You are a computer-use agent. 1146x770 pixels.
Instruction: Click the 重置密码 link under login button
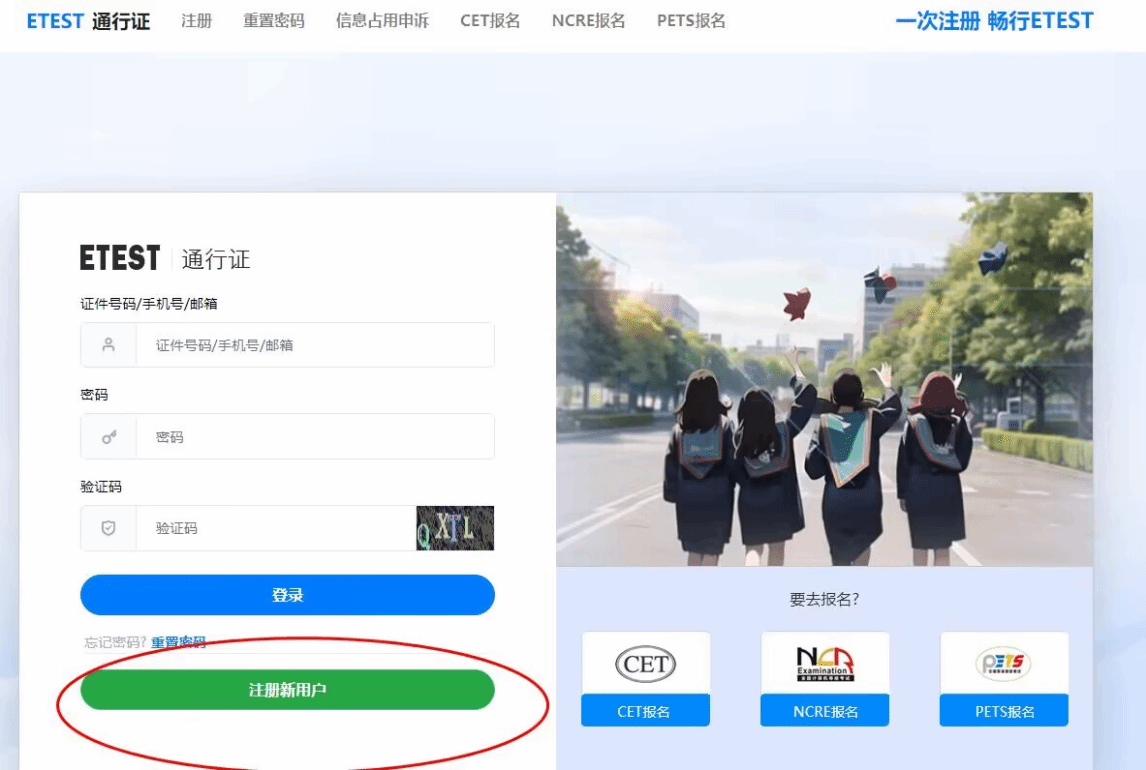coord(178,642)
